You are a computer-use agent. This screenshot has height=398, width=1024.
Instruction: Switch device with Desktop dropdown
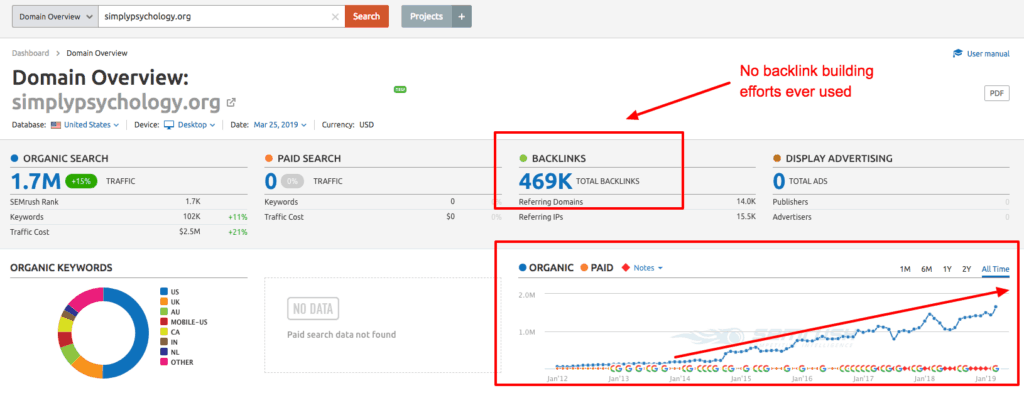coord(198,125)
